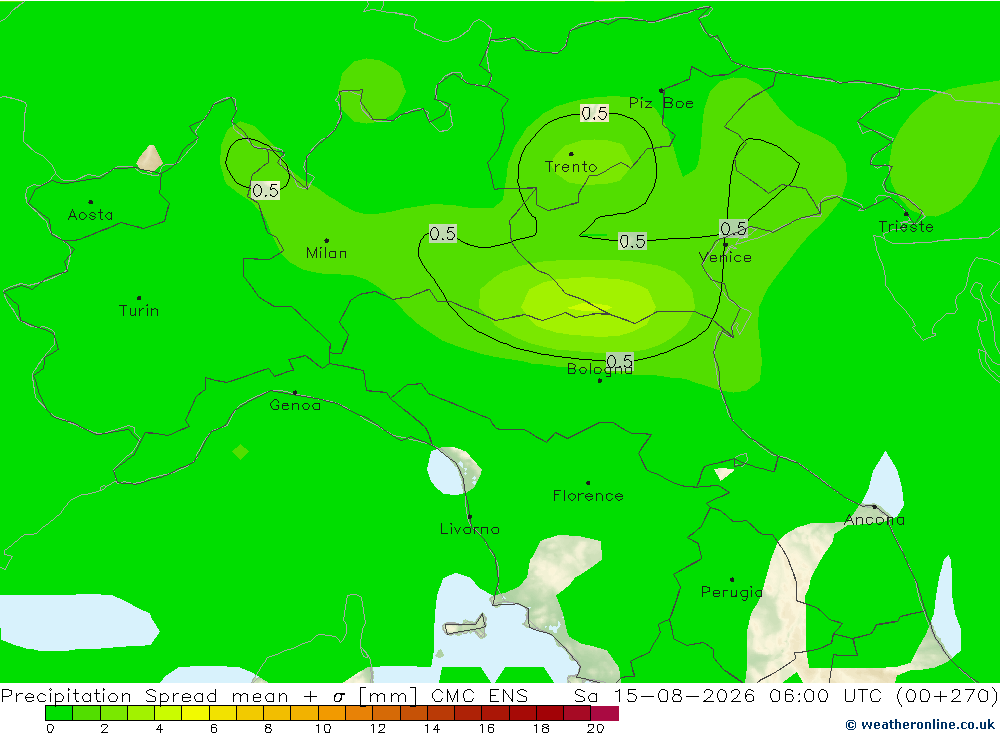The image size is (1000, 733).
Task: Click the CMC ENS model label
Action: [480, 695]
